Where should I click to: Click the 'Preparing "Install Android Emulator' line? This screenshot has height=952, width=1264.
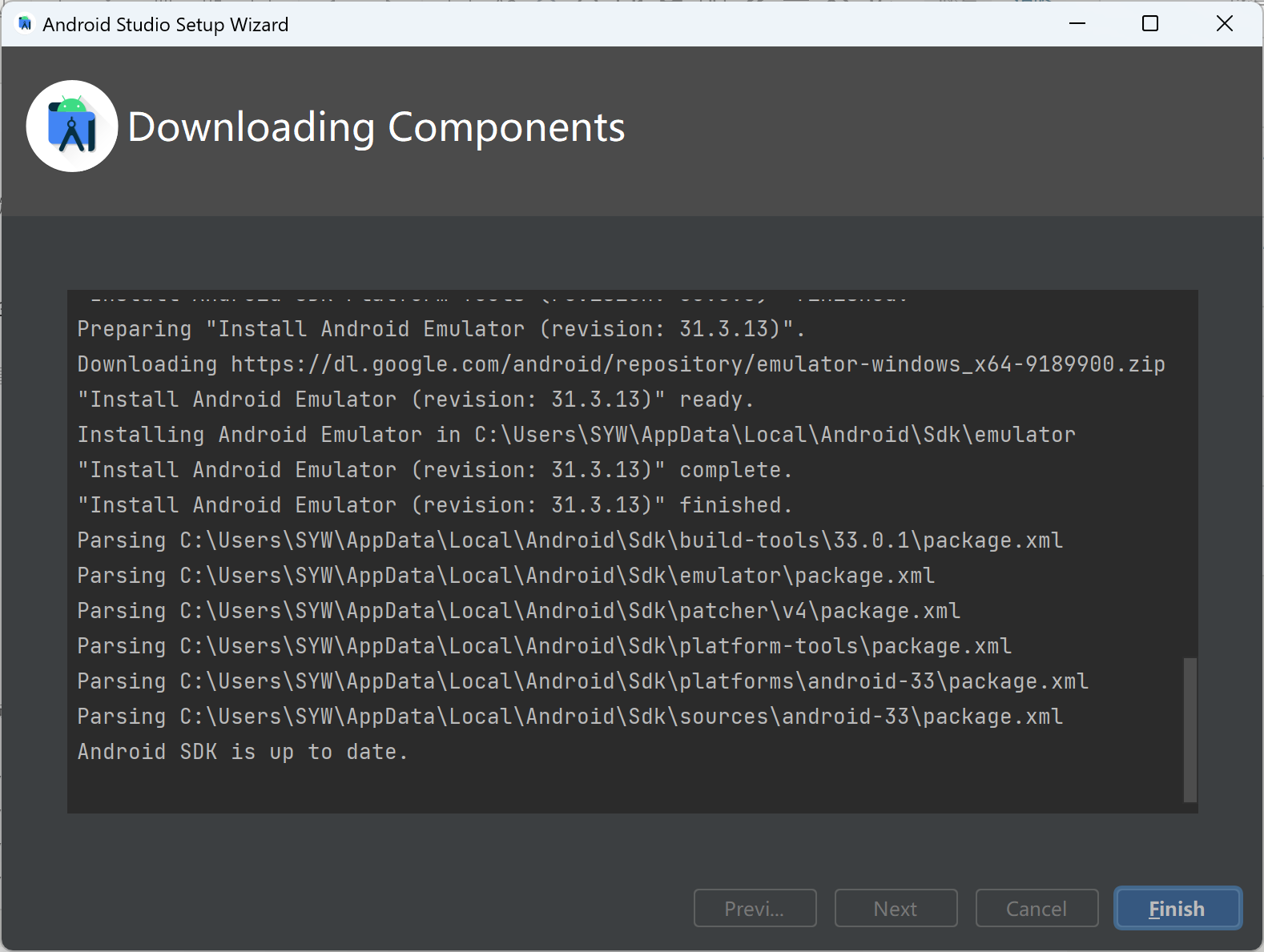[441, 329]
